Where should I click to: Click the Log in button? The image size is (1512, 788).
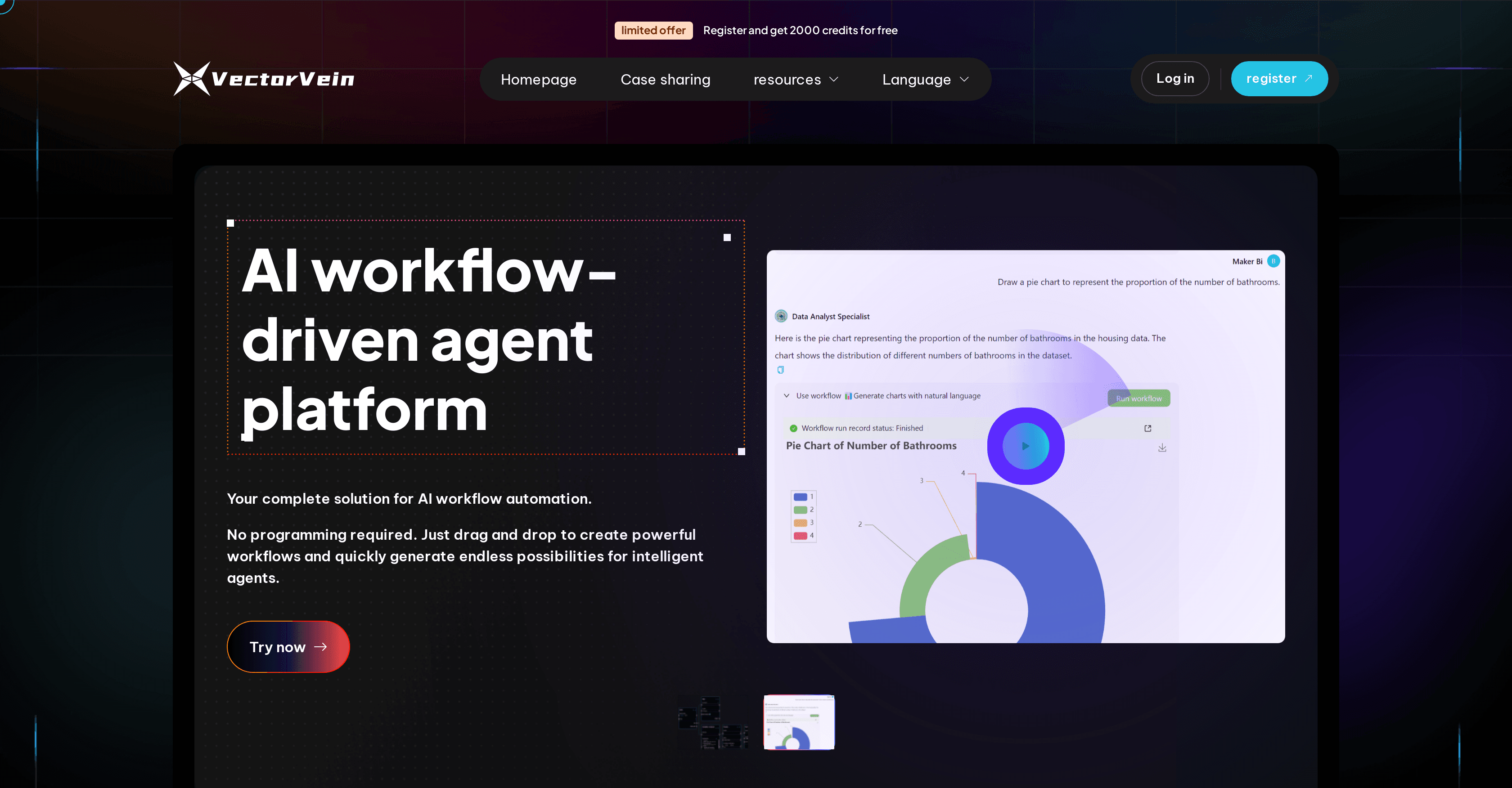[x=1174, y=79]
